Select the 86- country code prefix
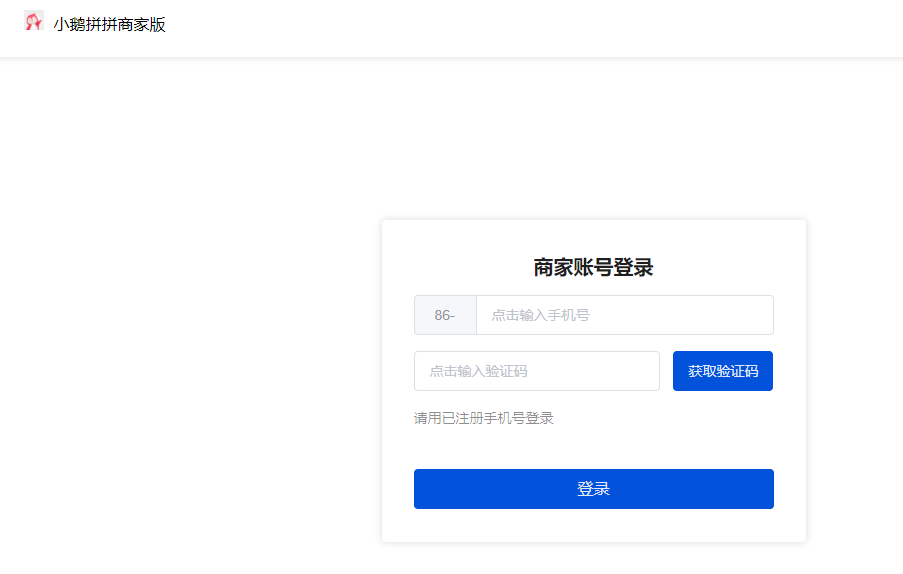The height and width of the screenshot is (574, 903). (445, 315)
